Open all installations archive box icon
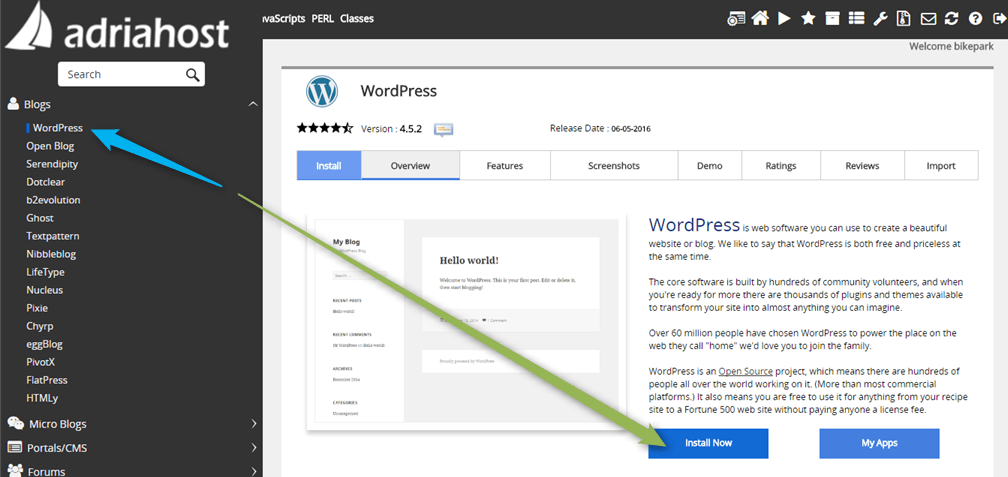 tap(832, 19)
